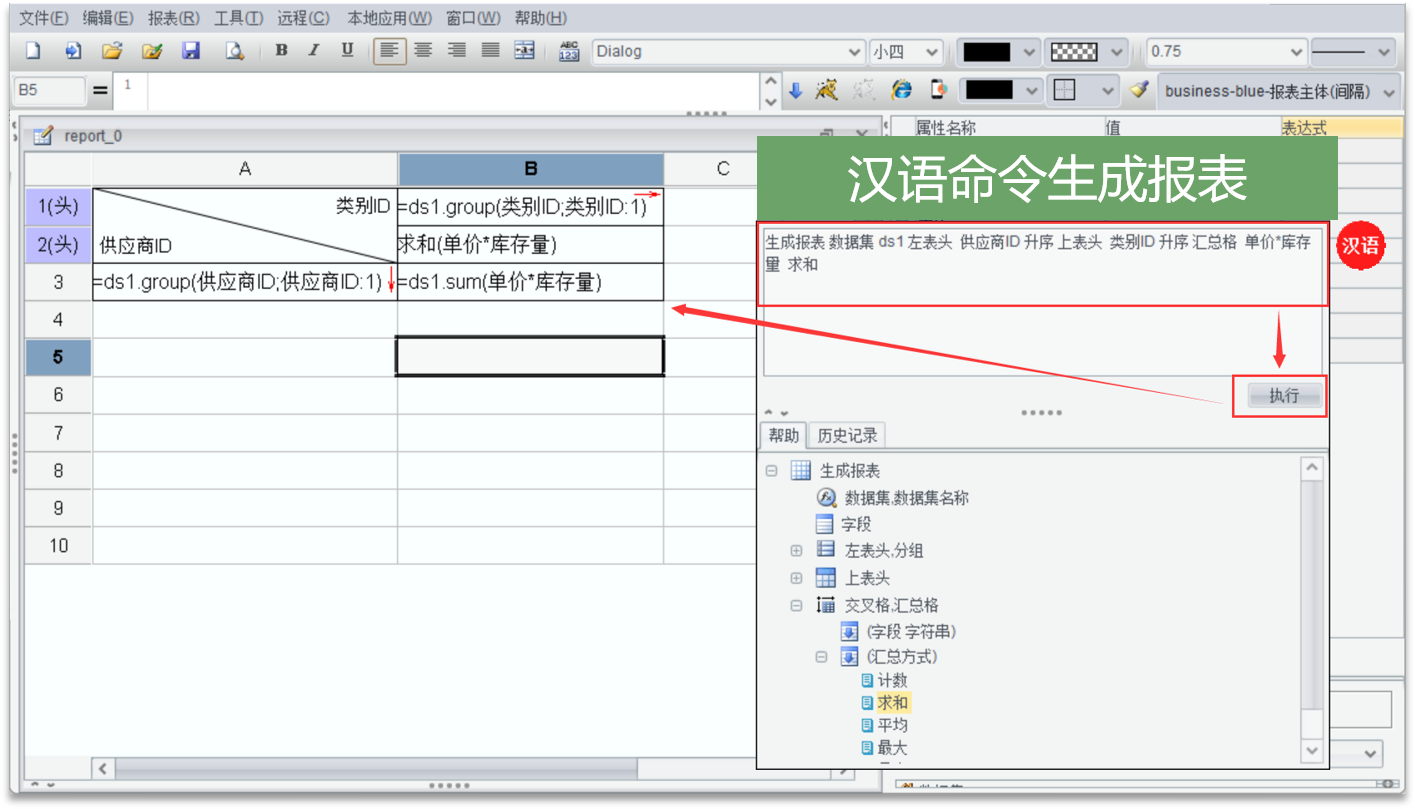
Task: Open the 小四 font size dropdown
Action: pyautogui.click(x=932, y=52)
